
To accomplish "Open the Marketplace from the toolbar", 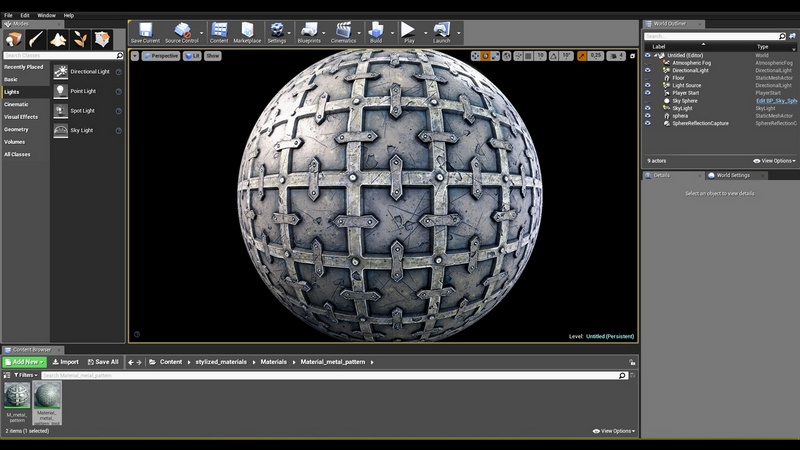I will click(247, 30).
